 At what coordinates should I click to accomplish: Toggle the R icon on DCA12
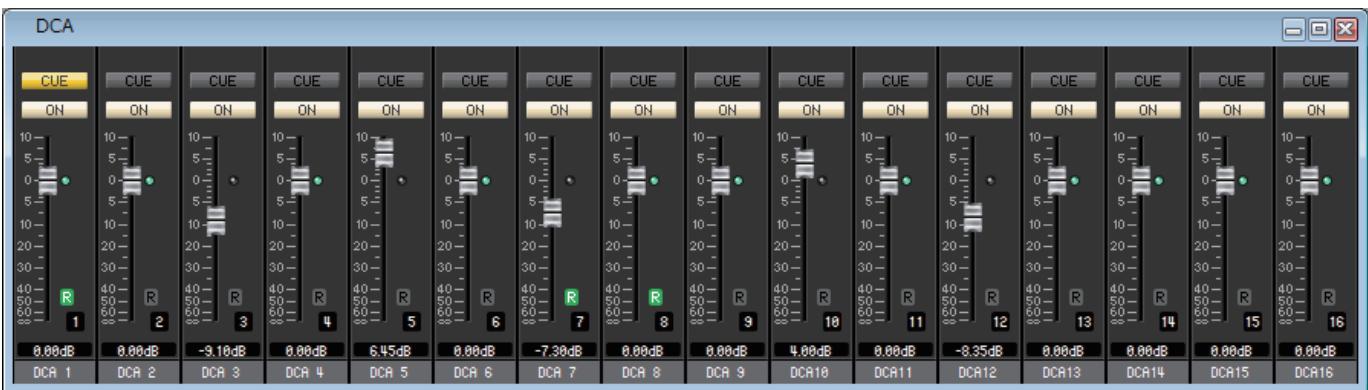tap(992, 296)
